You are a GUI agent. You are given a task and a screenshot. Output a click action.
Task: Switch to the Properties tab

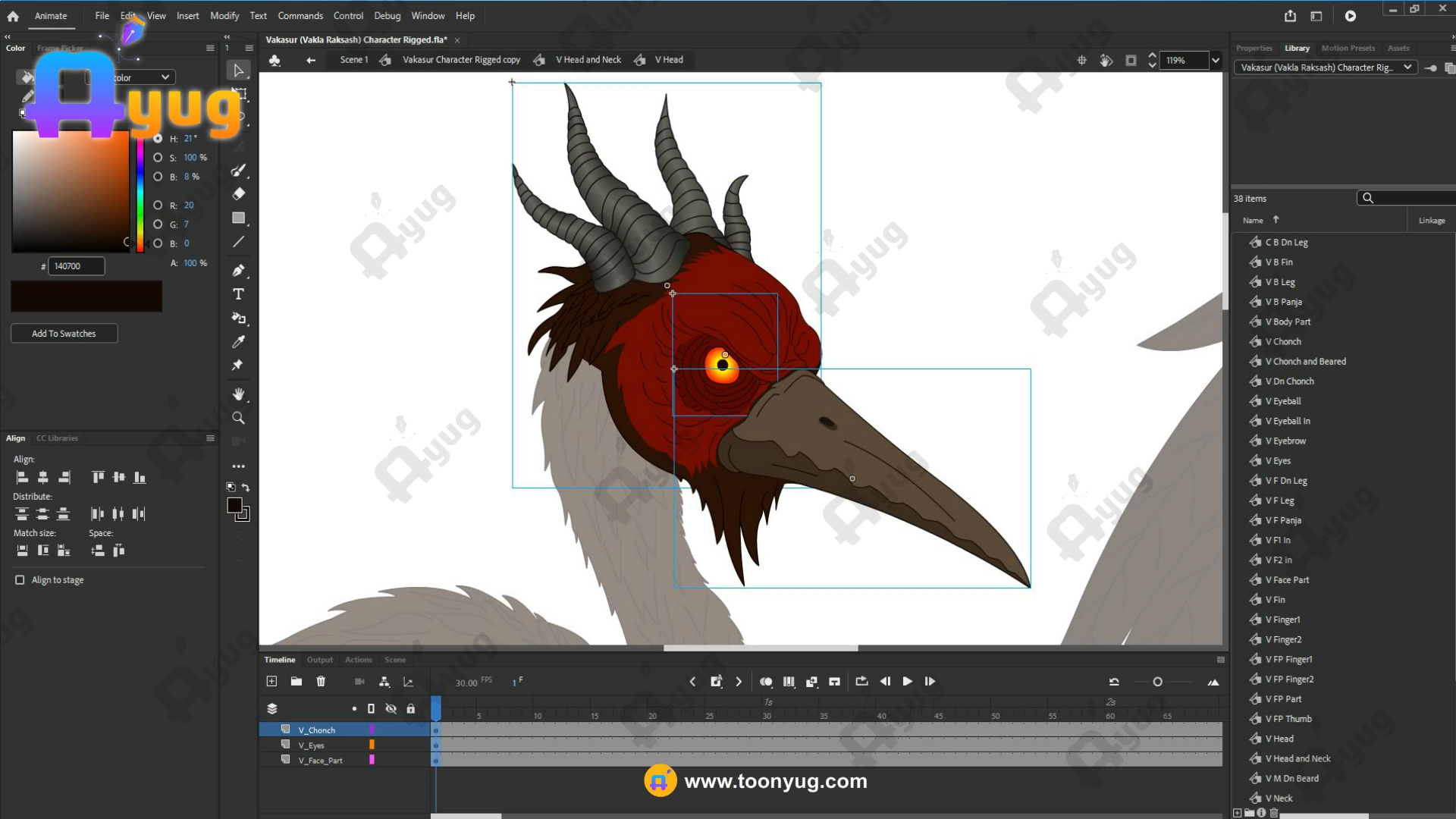point(1254,49)
